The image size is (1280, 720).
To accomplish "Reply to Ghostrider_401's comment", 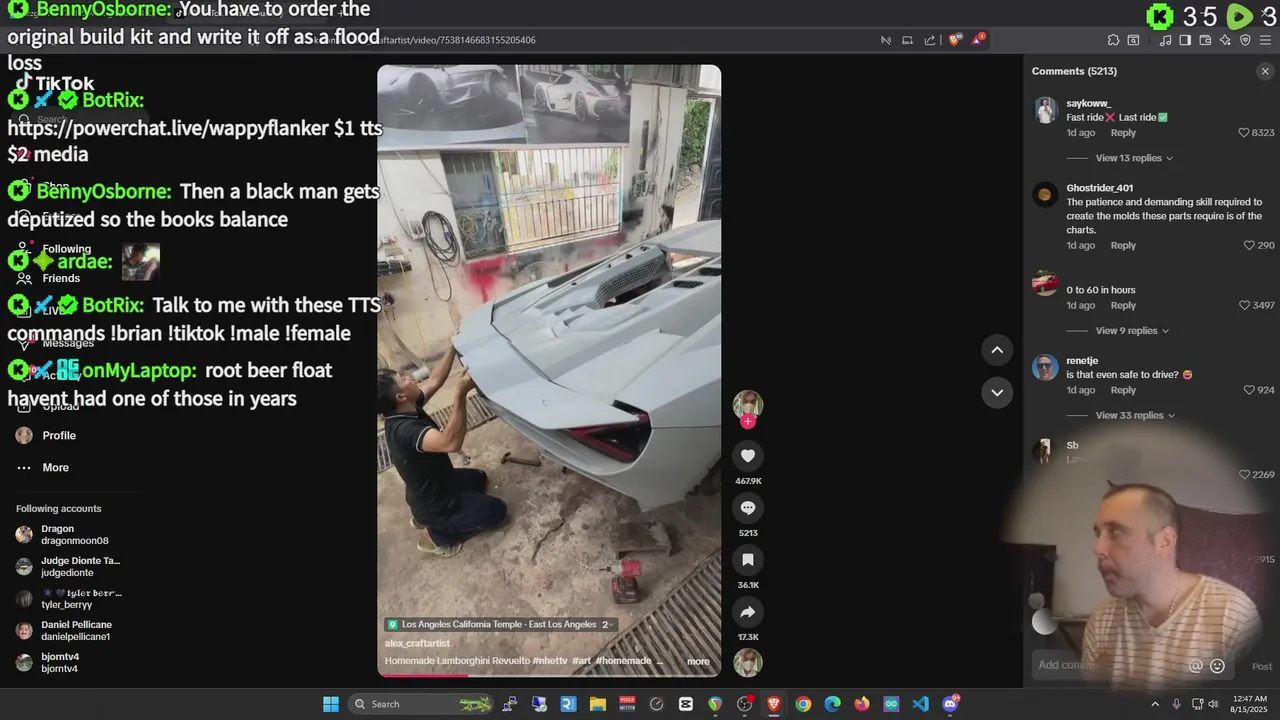I will tap(1123, 245).
